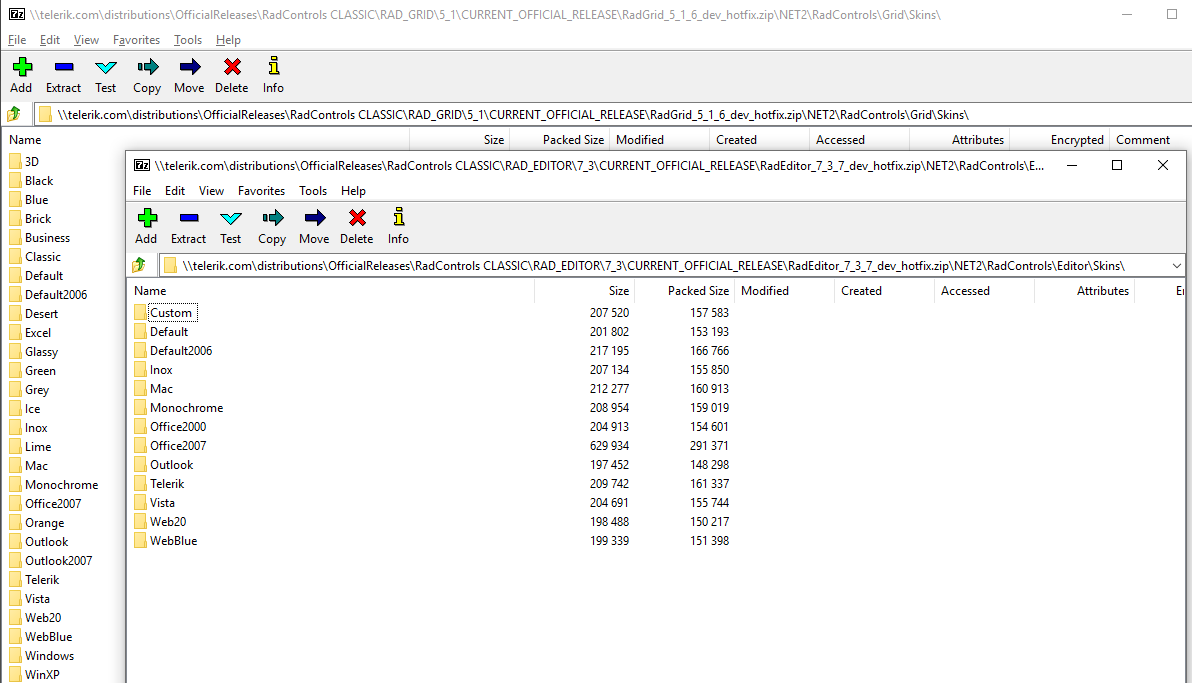The height and width of the screenshot is (683, 1192).
Task: Select Lime folder name in RadGrid window
Action: pos(38,447)
